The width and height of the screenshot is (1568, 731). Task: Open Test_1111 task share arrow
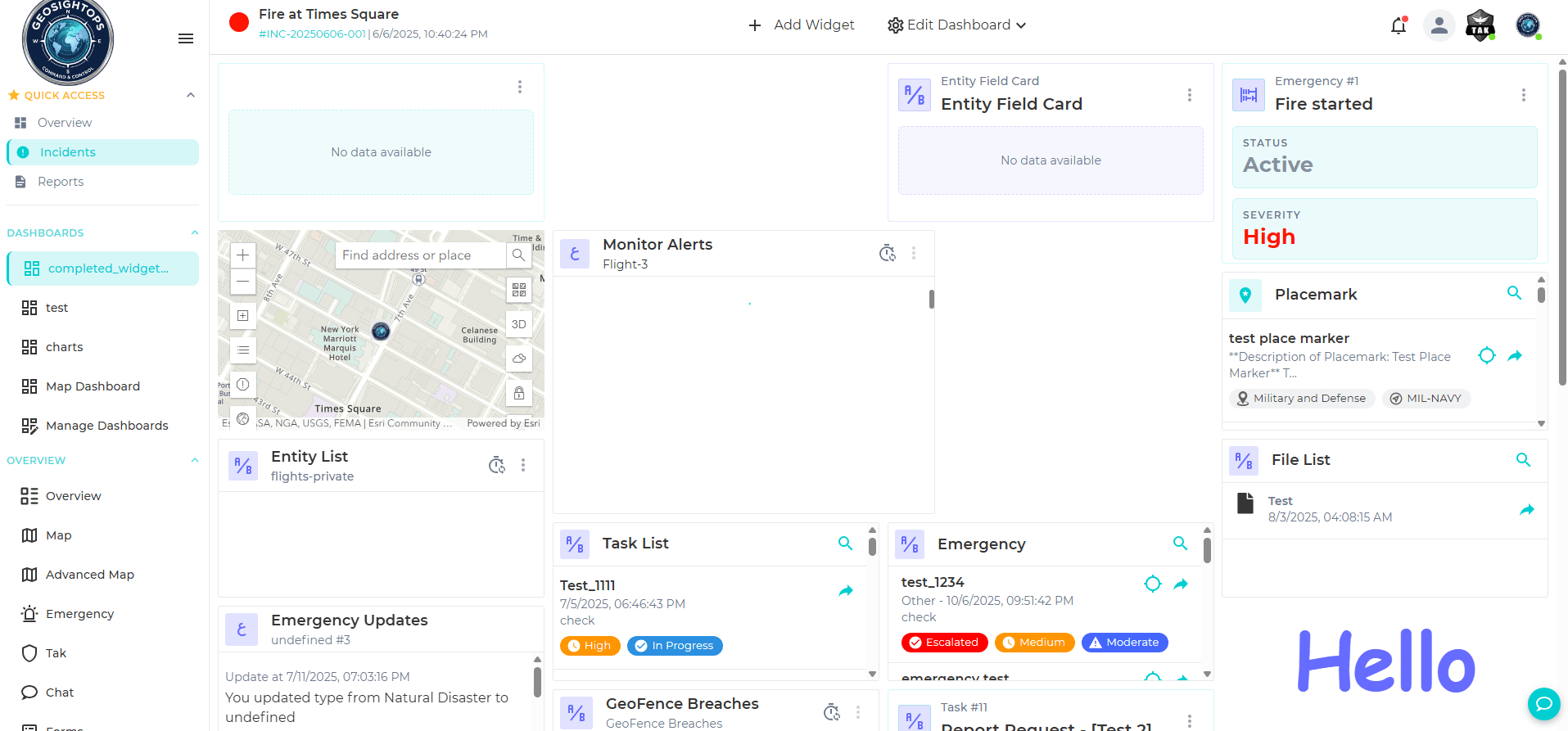point(846,590)
